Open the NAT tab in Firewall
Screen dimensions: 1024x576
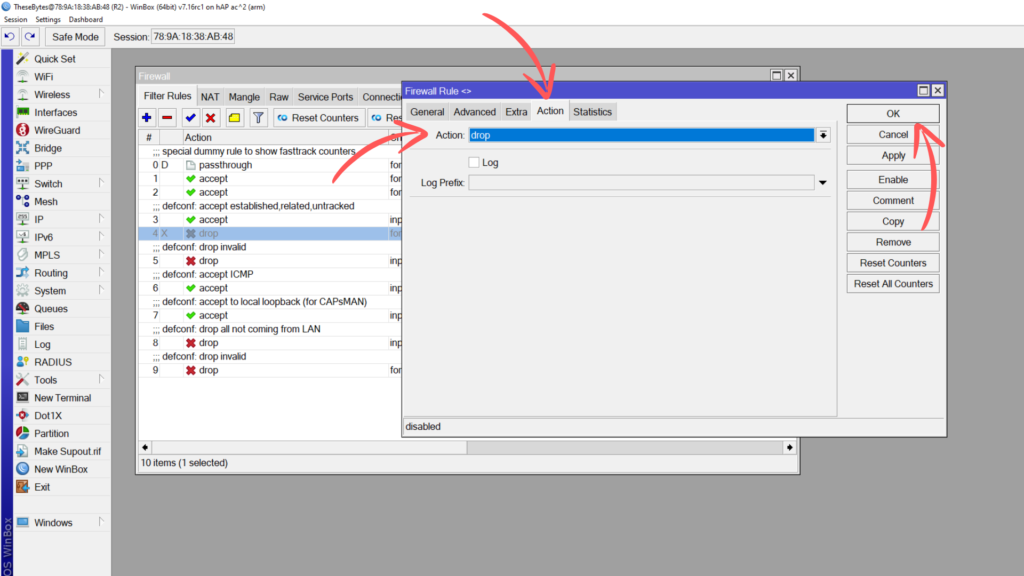(210, 97)
